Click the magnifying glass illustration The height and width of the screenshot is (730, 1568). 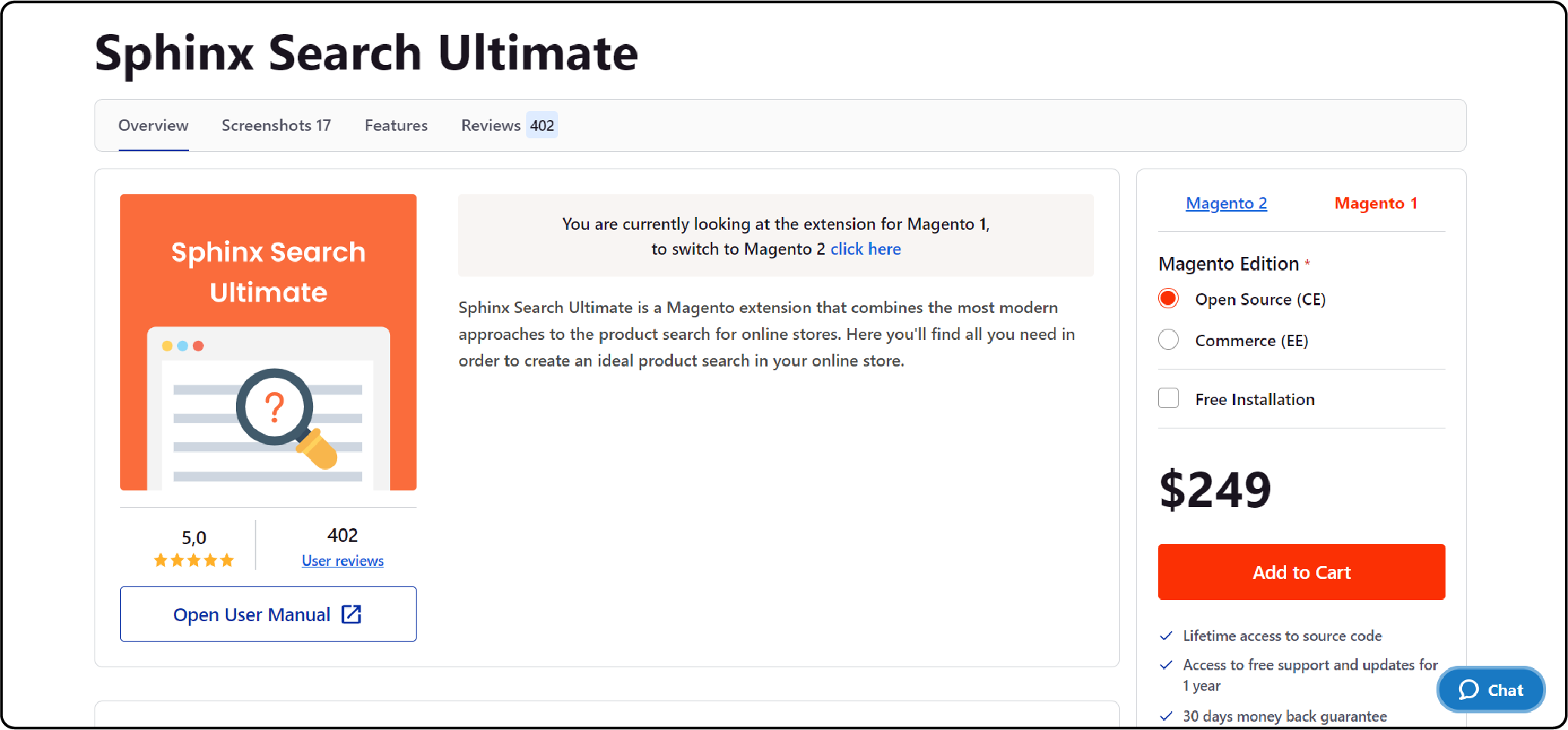click(x=286, y=418)
